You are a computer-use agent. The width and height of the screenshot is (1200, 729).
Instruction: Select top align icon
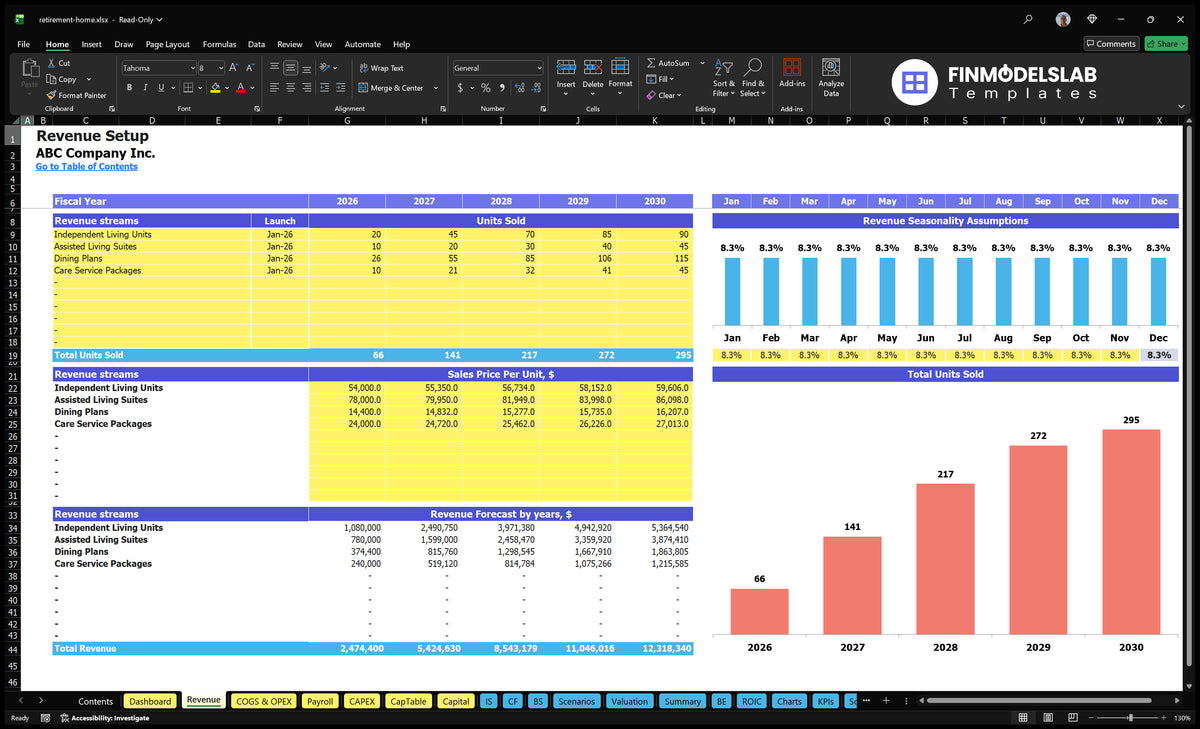click(275, 68)
